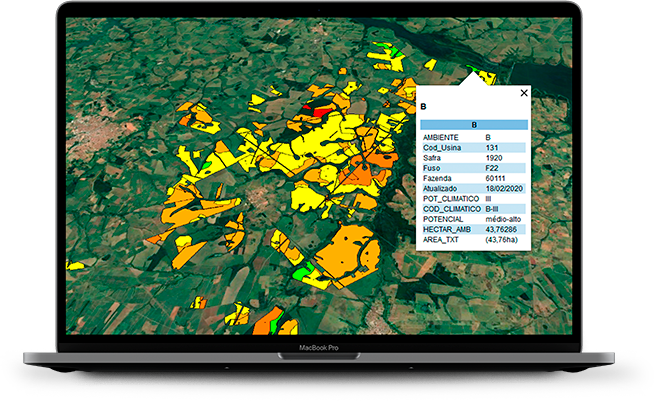Select the Fazenda row label
Viewport: 654px width, 401px height.
(437, 178)
